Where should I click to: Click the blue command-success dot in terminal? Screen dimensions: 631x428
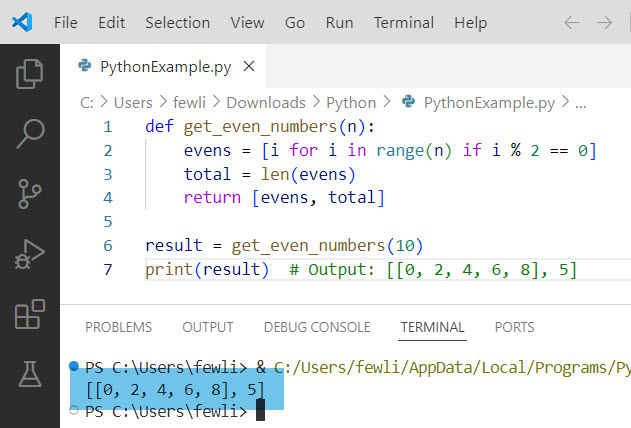coord(74,366)
